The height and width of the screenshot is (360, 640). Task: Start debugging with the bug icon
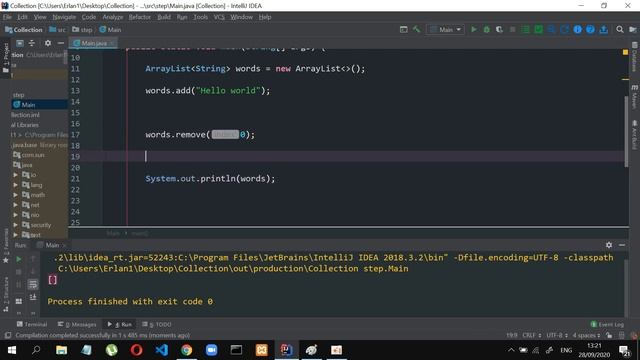487,29
